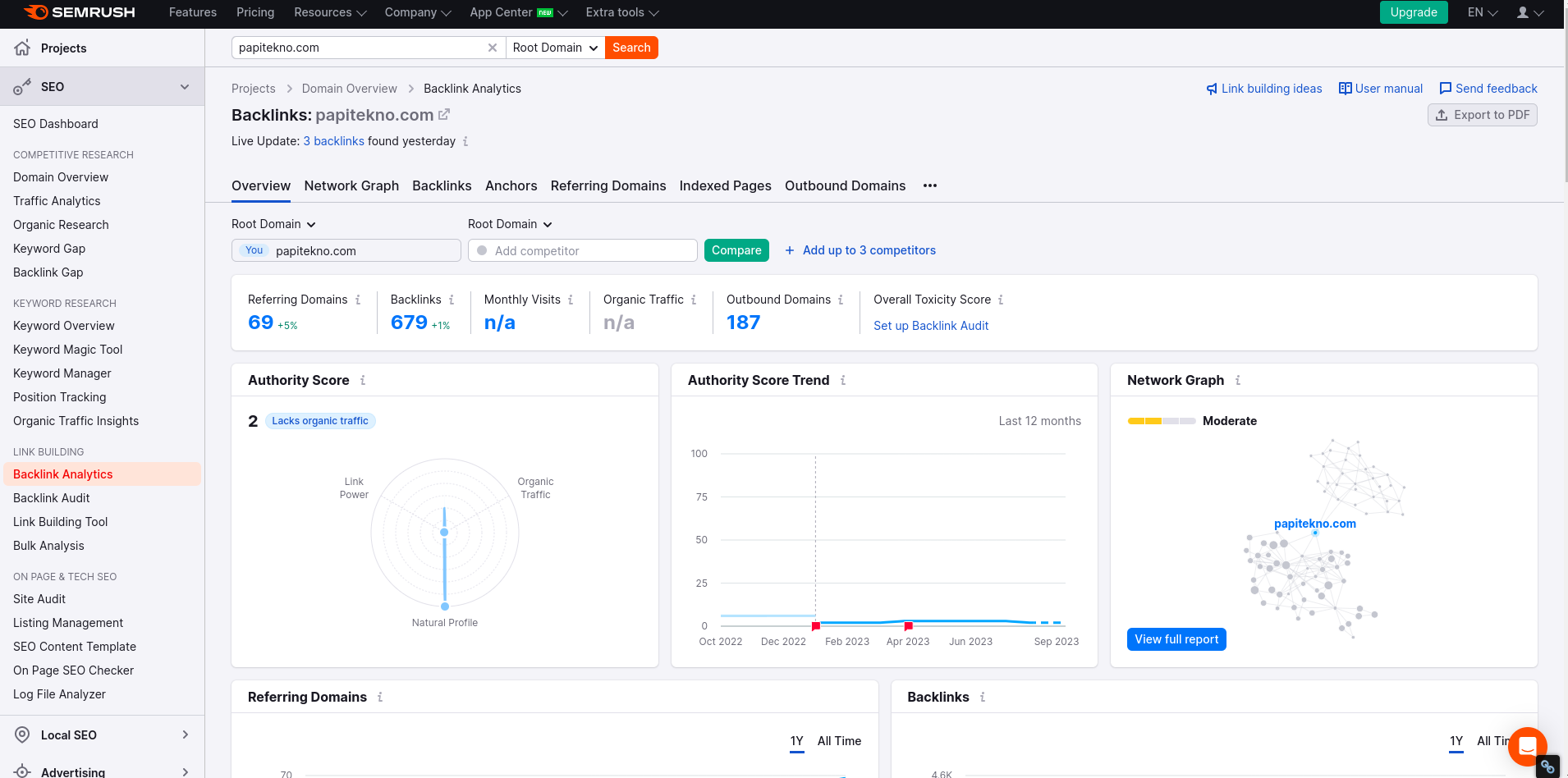1568x778 pixels.
Task: Switch to Indexed Pages tab
Action: click(725, 185)
